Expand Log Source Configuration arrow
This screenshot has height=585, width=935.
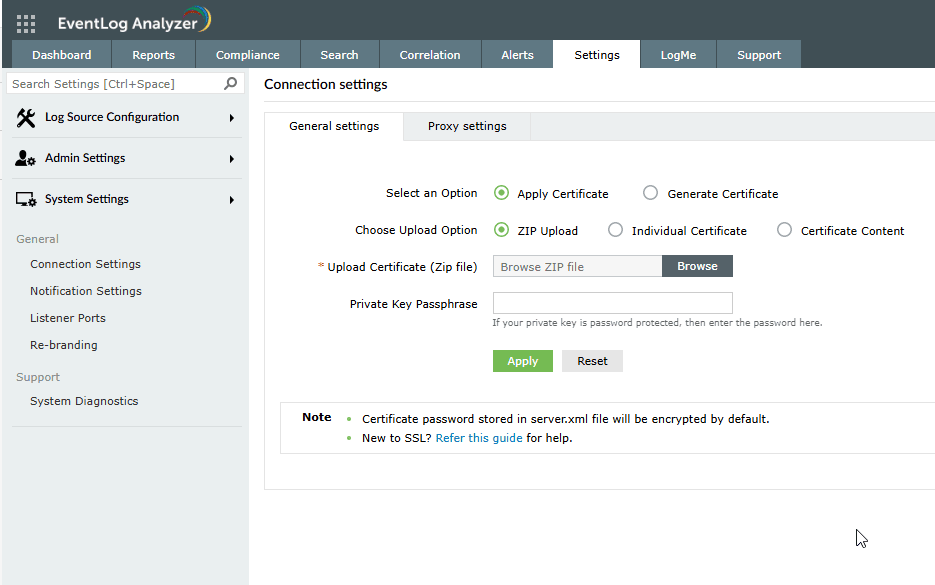click(x=232, y=118)
